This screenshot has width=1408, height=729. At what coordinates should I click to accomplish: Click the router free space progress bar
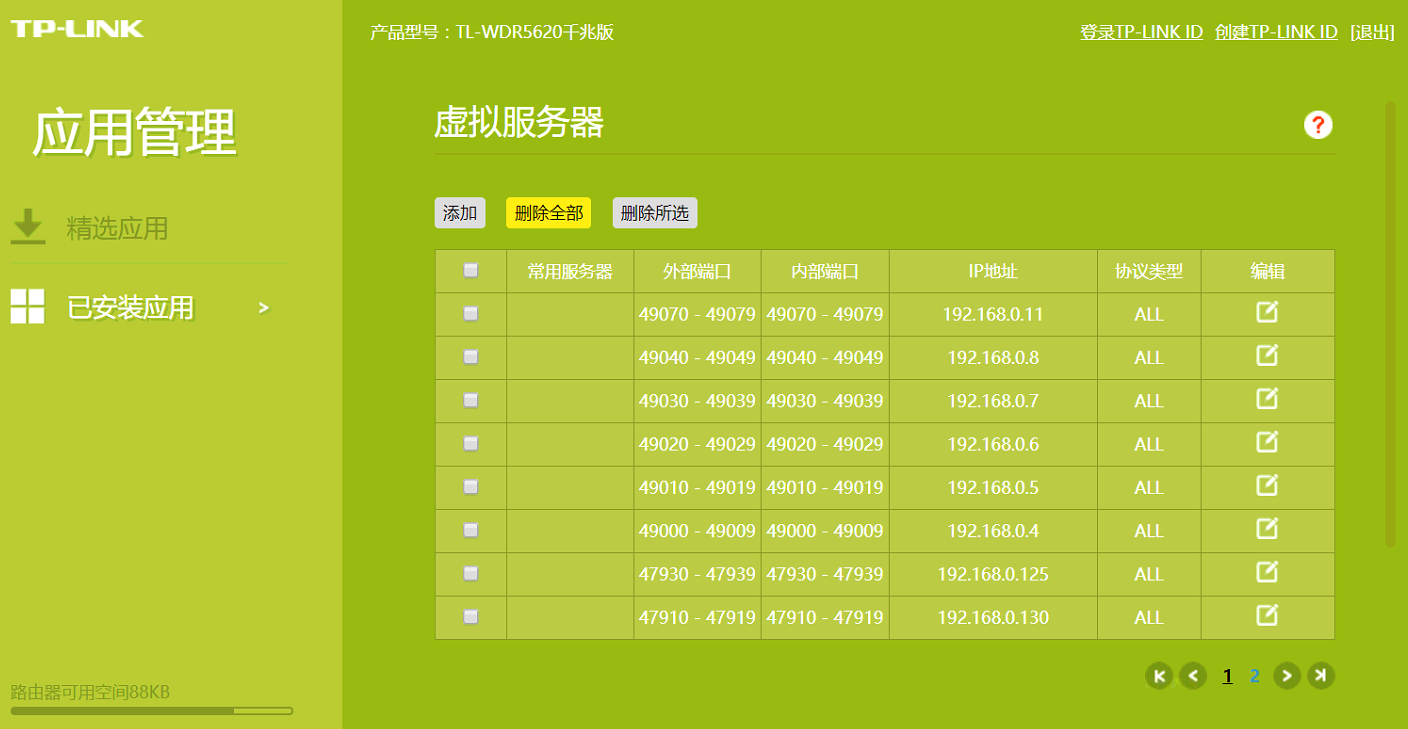tap(152, 711)
